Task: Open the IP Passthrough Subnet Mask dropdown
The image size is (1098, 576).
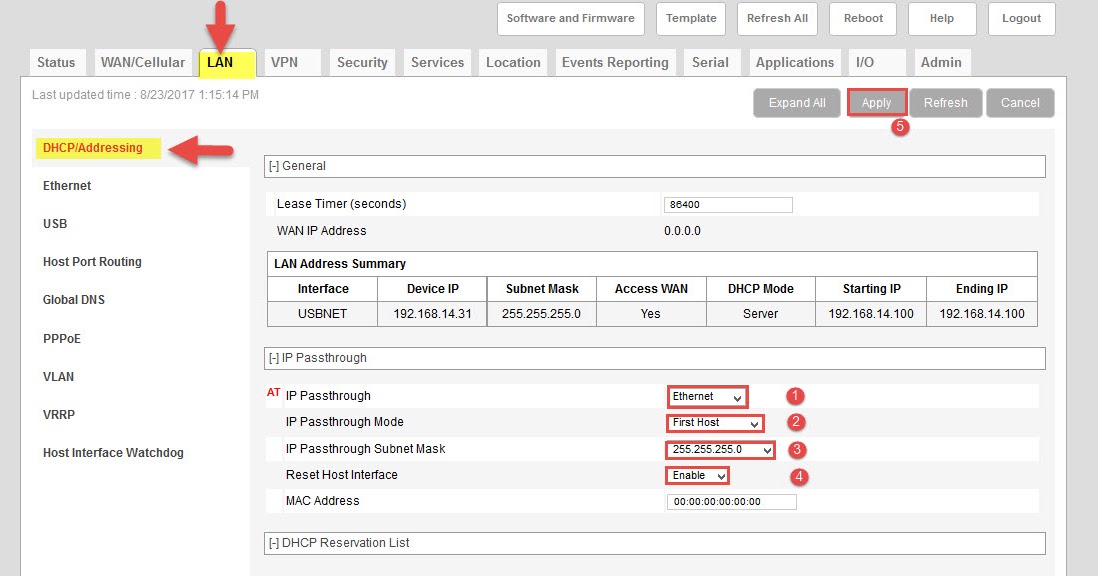Action: (721, 449)
